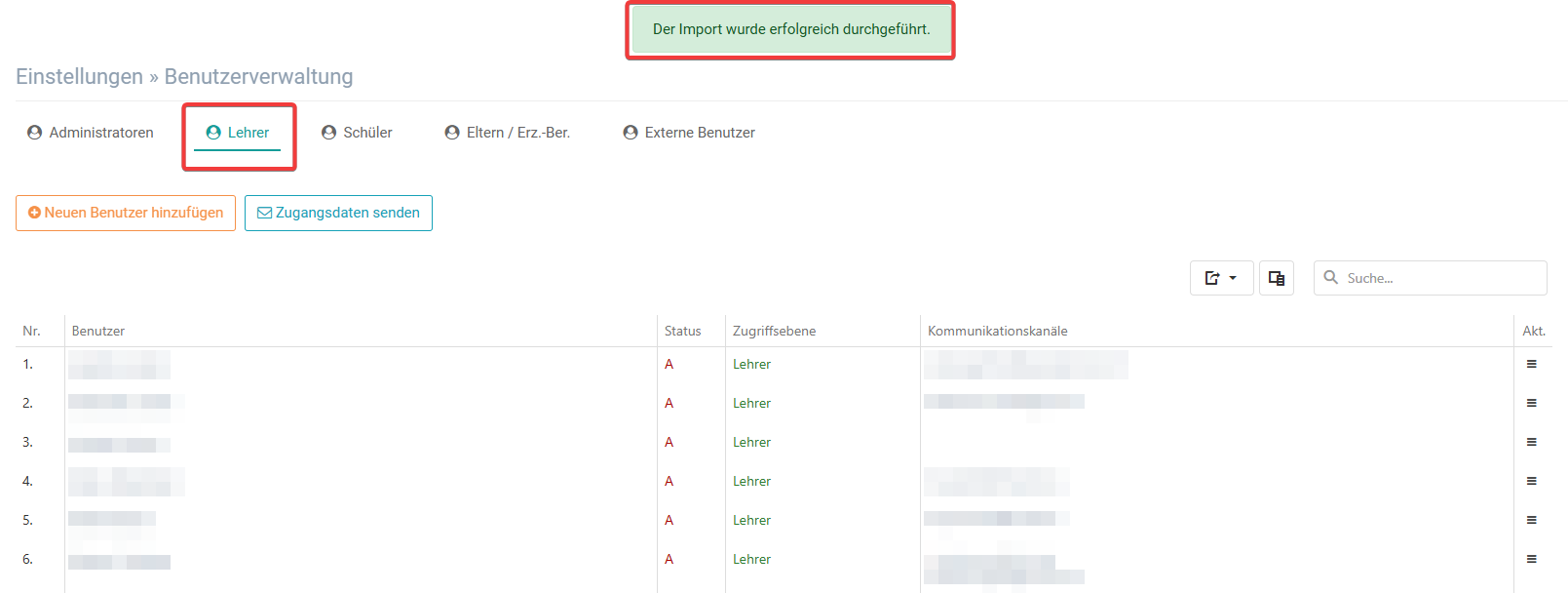This screenshot has width=1568, height=593.
Task: Open action menu for row 4
Action: 1532,481
